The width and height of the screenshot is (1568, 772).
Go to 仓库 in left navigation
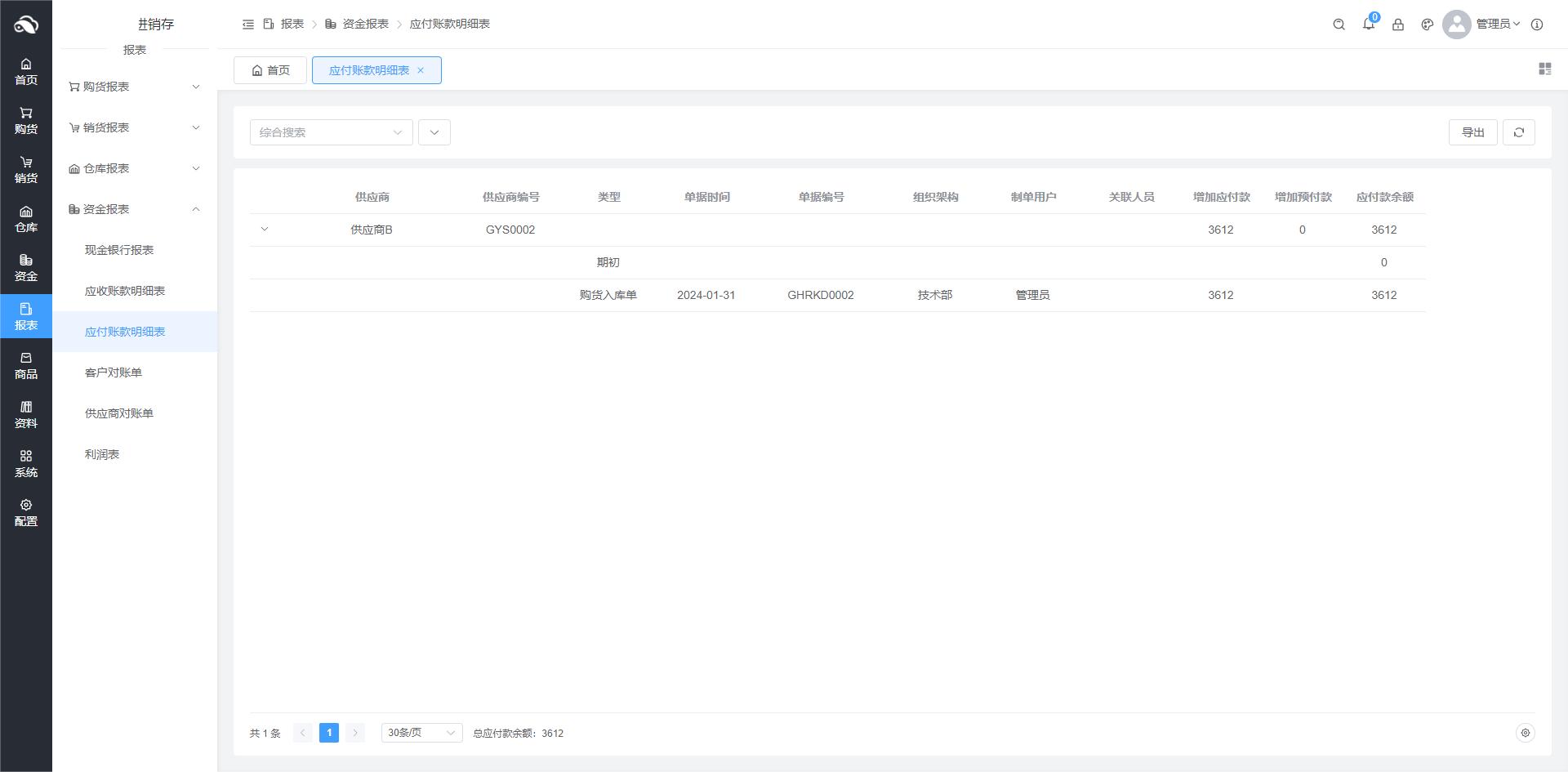(x=26, y=219)
